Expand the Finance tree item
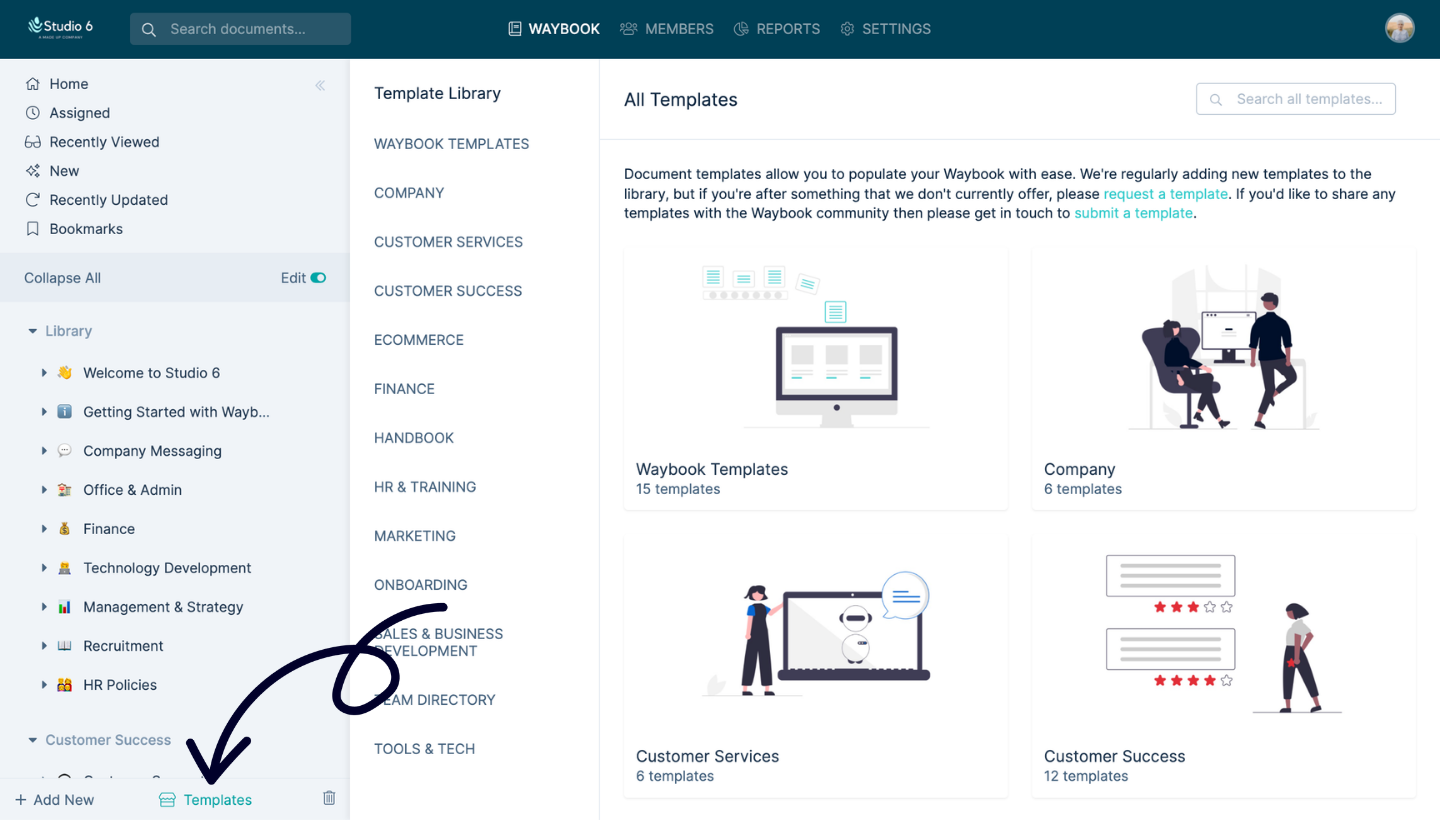Viewport: 1440px width, 820px height. [44, 528]
